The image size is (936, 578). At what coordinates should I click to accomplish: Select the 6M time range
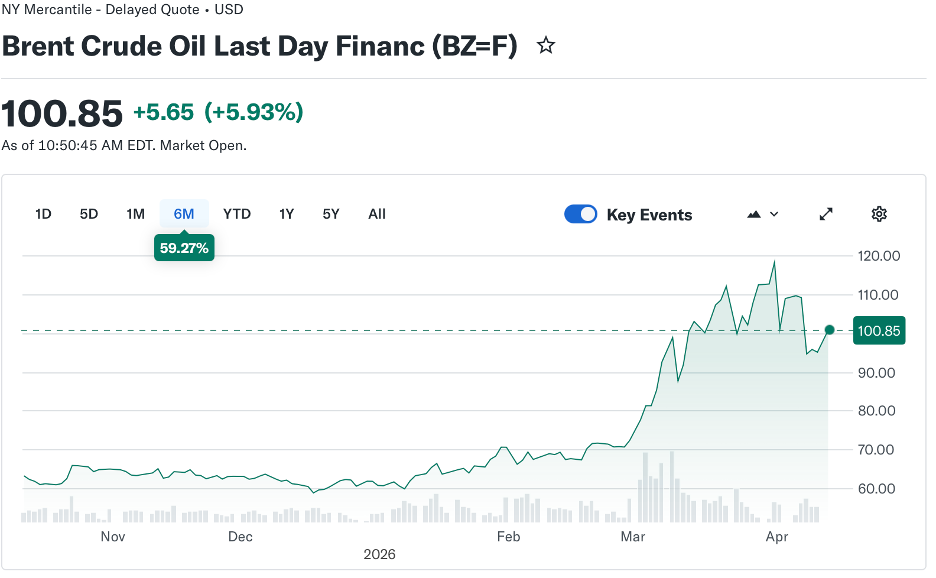pos(184,214)
